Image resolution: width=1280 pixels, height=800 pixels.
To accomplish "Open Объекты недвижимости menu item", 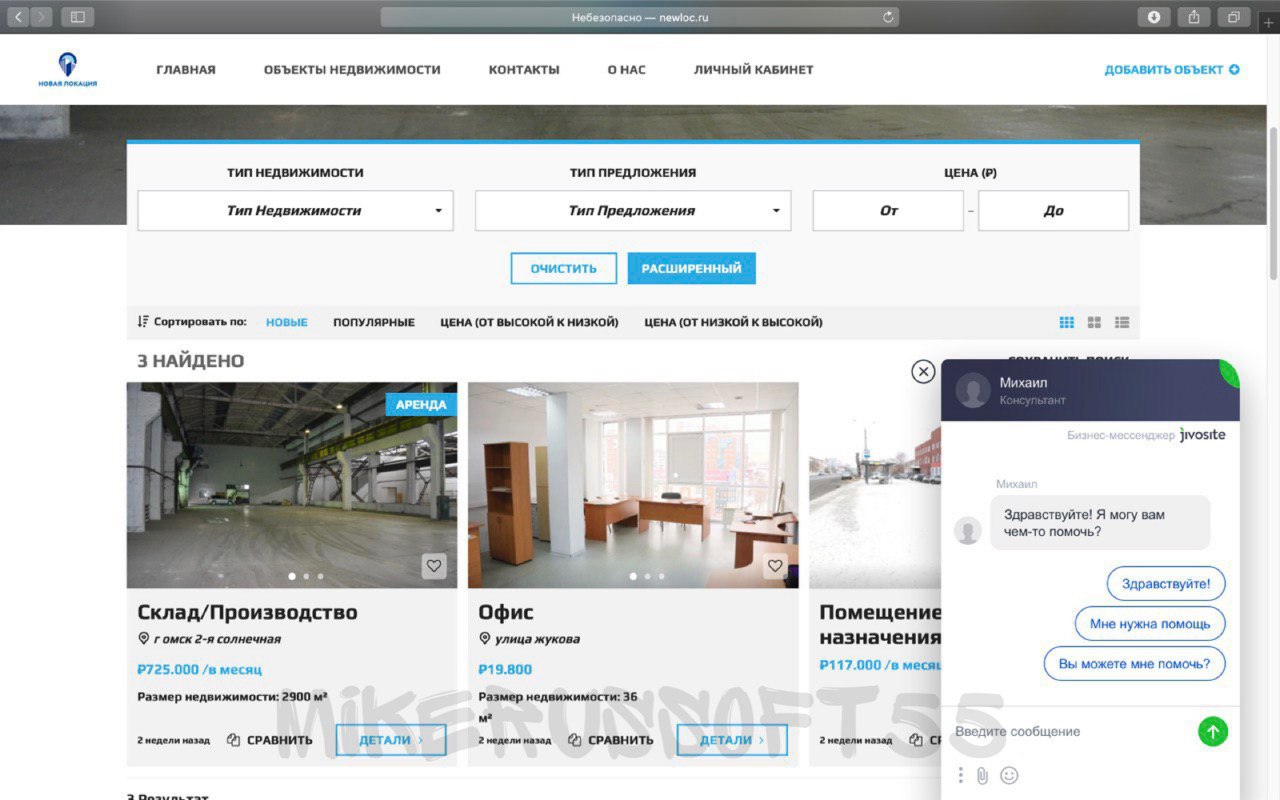I will [352, 70].
